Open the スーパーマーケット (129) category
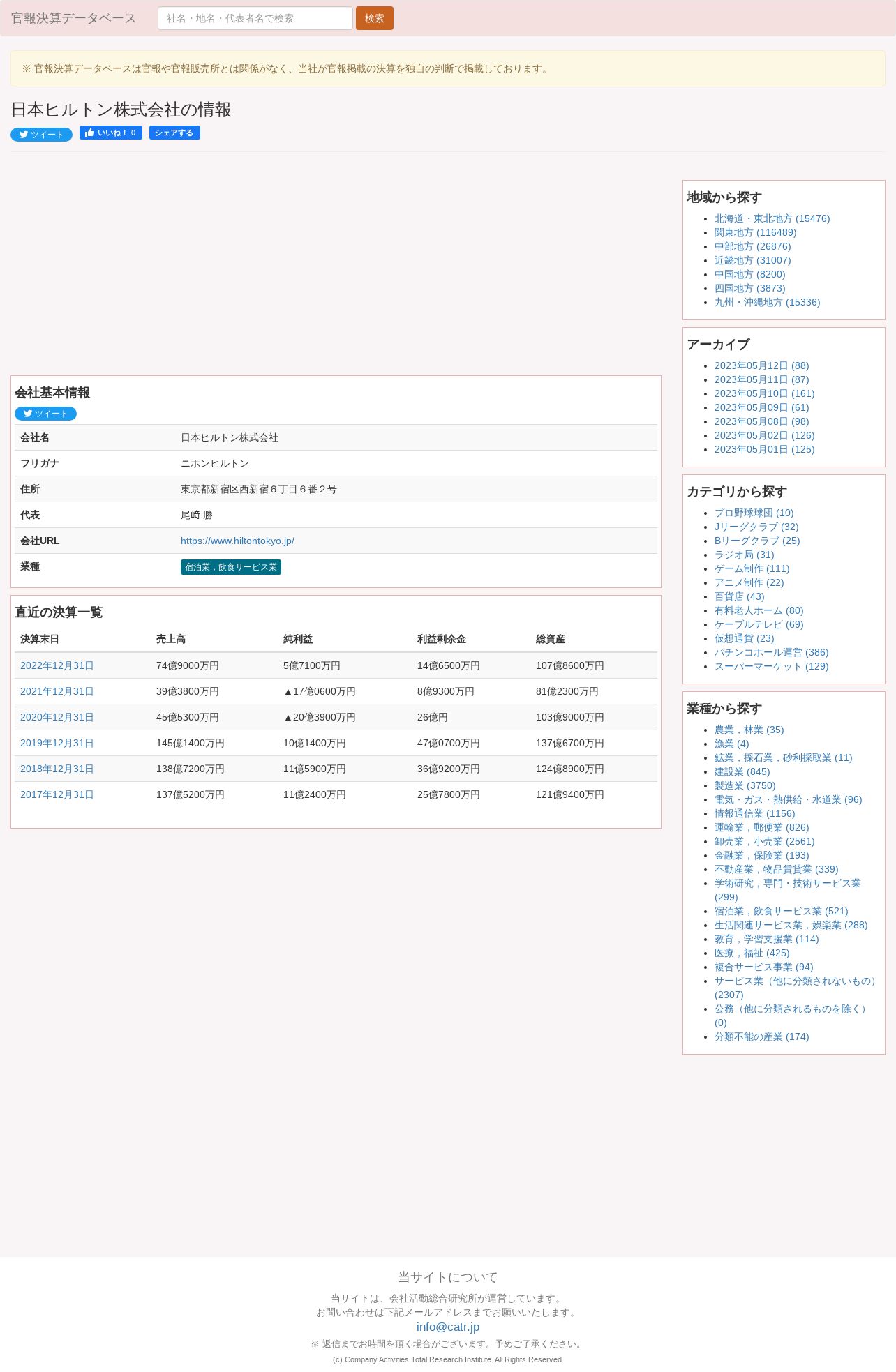896x1372 pixels. [771, 666]
